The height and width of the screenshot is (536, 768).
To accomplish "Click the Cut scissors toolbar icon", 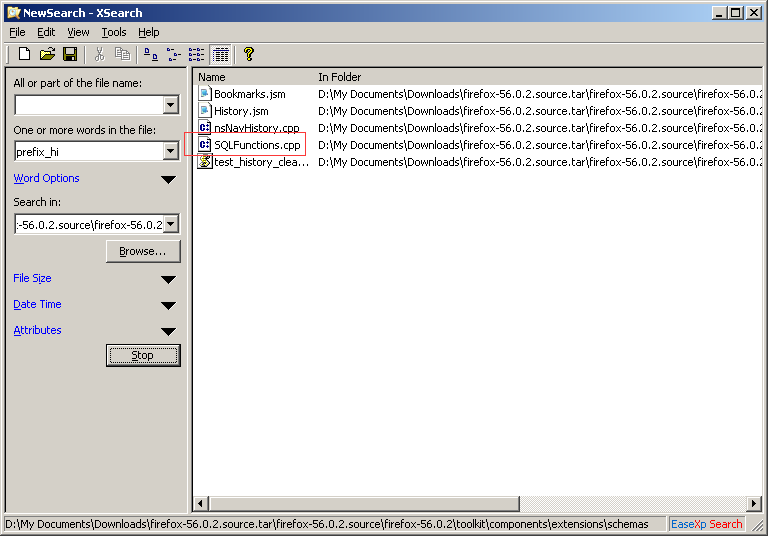I will [x=99, y=54].
